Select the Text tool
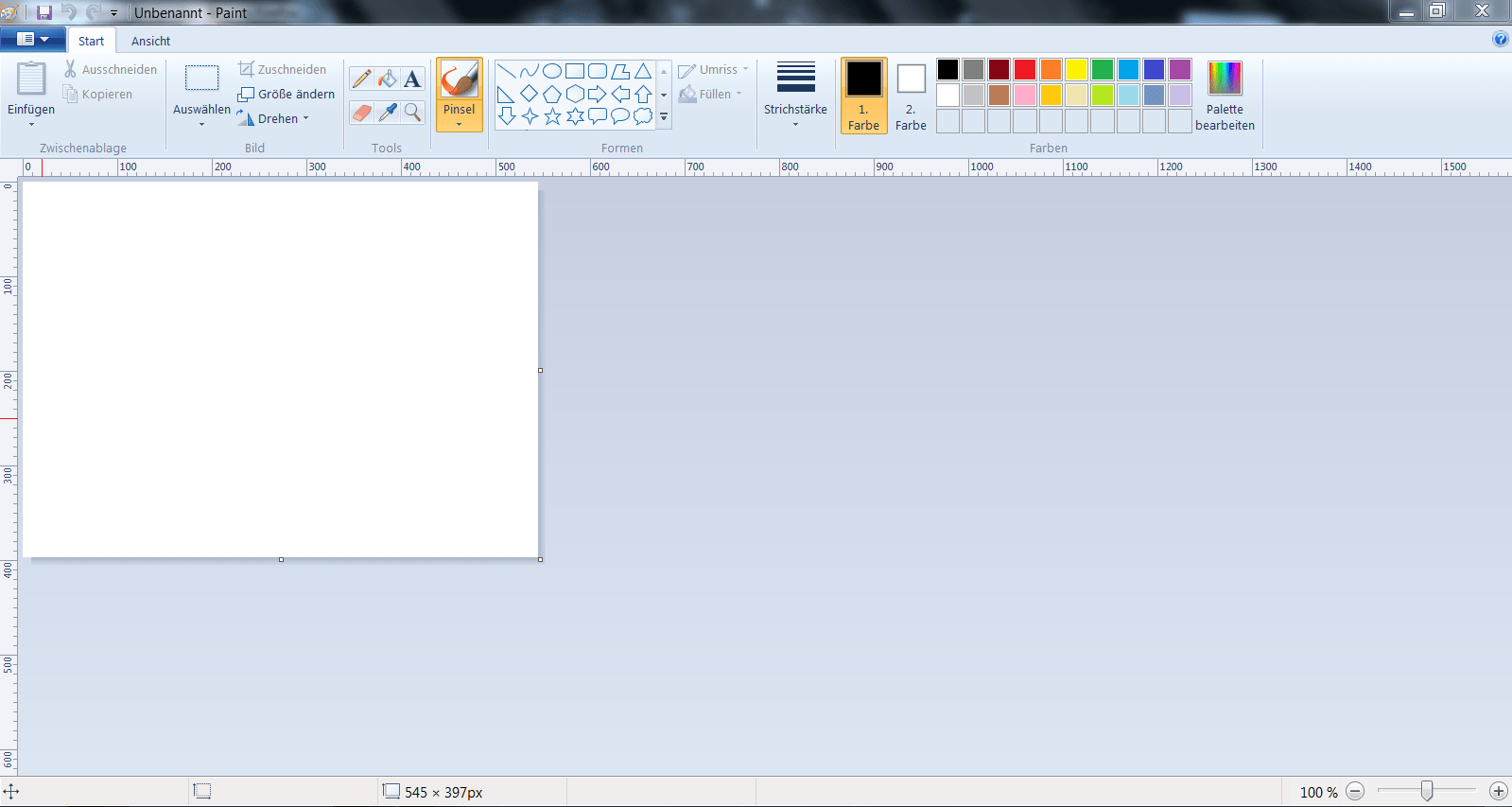Image resolution: width=1512 pixels, height=807 pixels. point(412,79)
